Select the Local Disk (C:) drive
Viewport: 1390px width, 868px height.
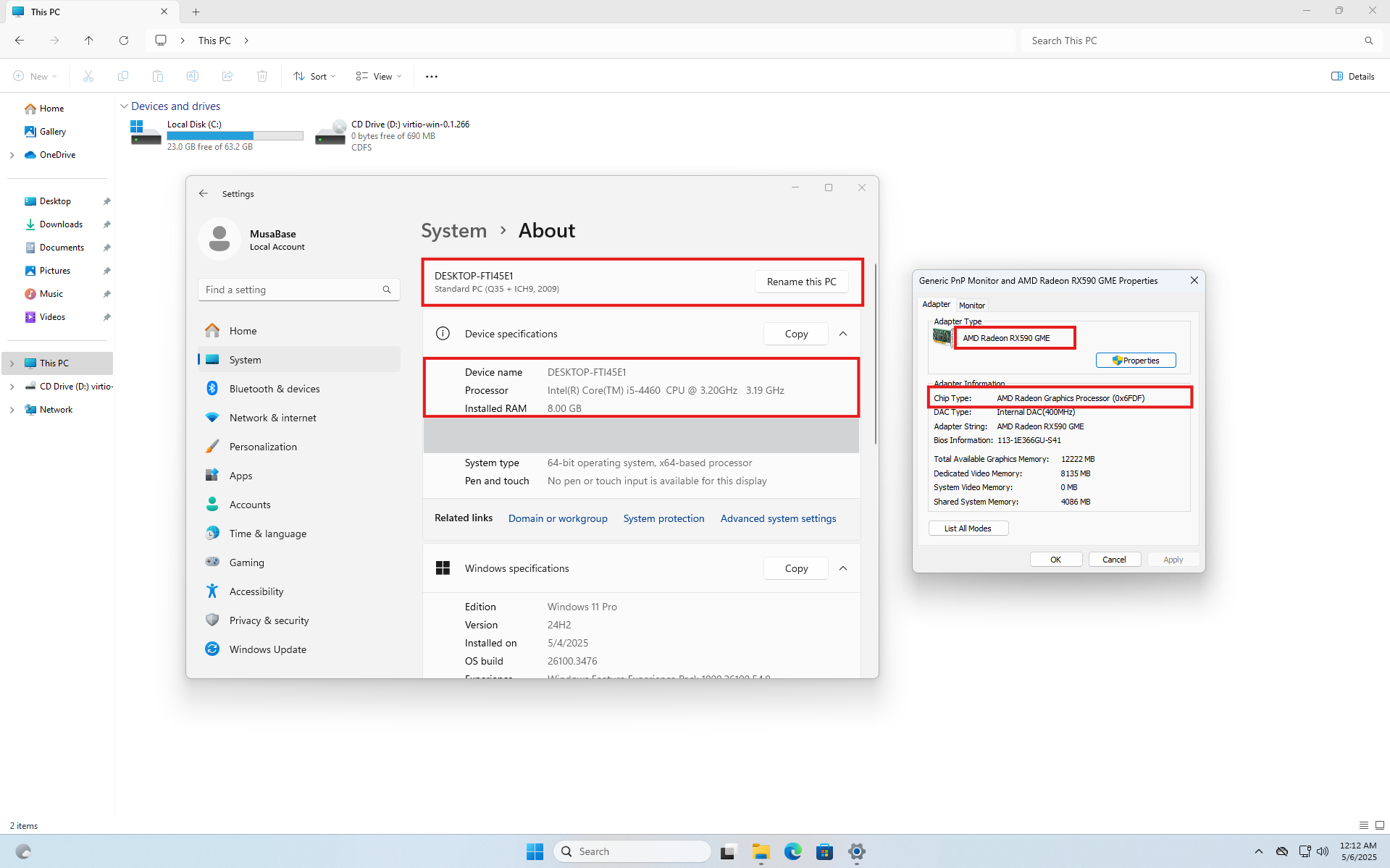tap(217, 135)
